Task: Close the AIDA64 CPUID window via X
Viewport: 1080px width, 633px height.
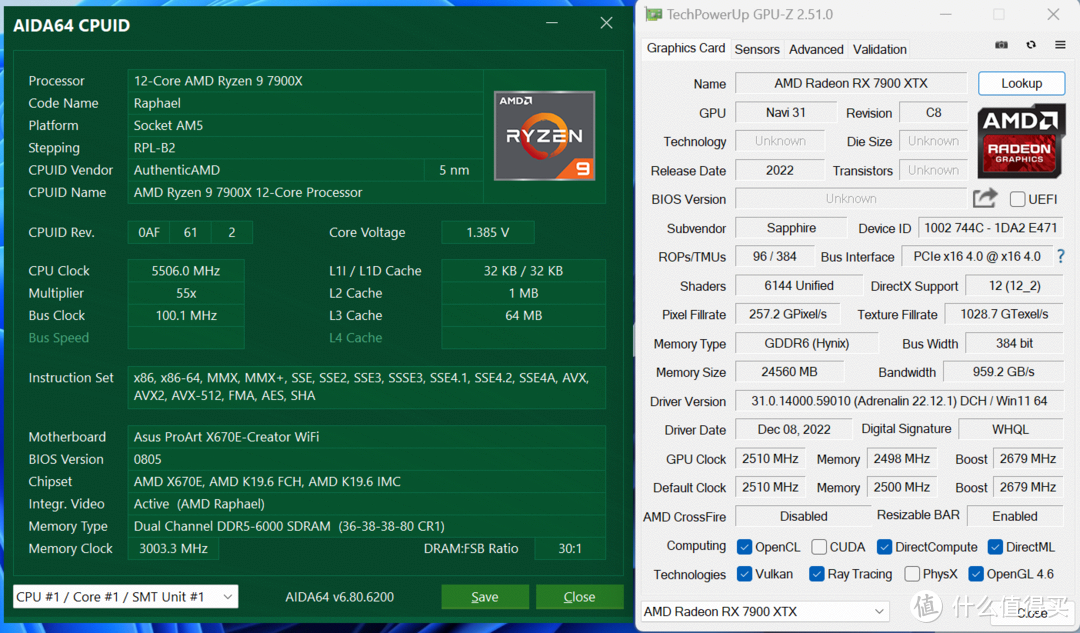Action: [606, 23]
